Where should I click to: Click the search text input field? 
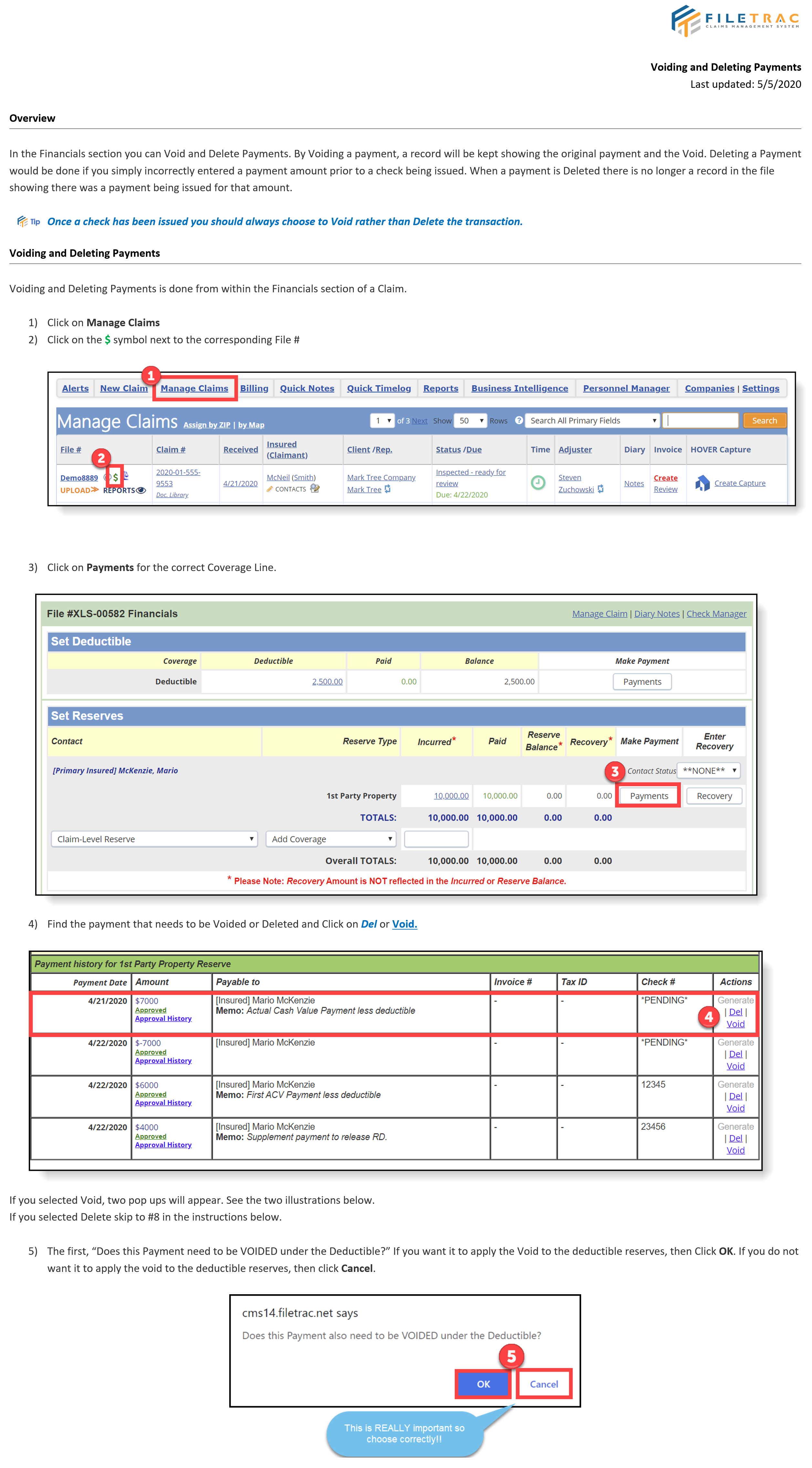tap(701, 421)
